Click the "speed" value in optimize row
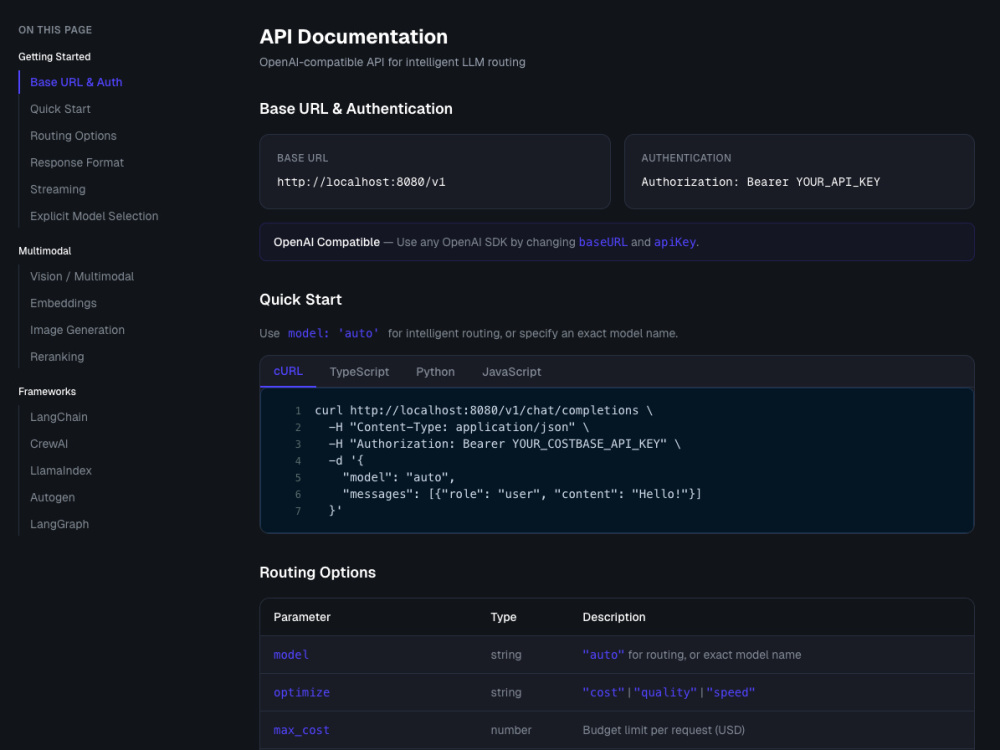This screenshot has height=750, width=1000. (x=730, y=693)
